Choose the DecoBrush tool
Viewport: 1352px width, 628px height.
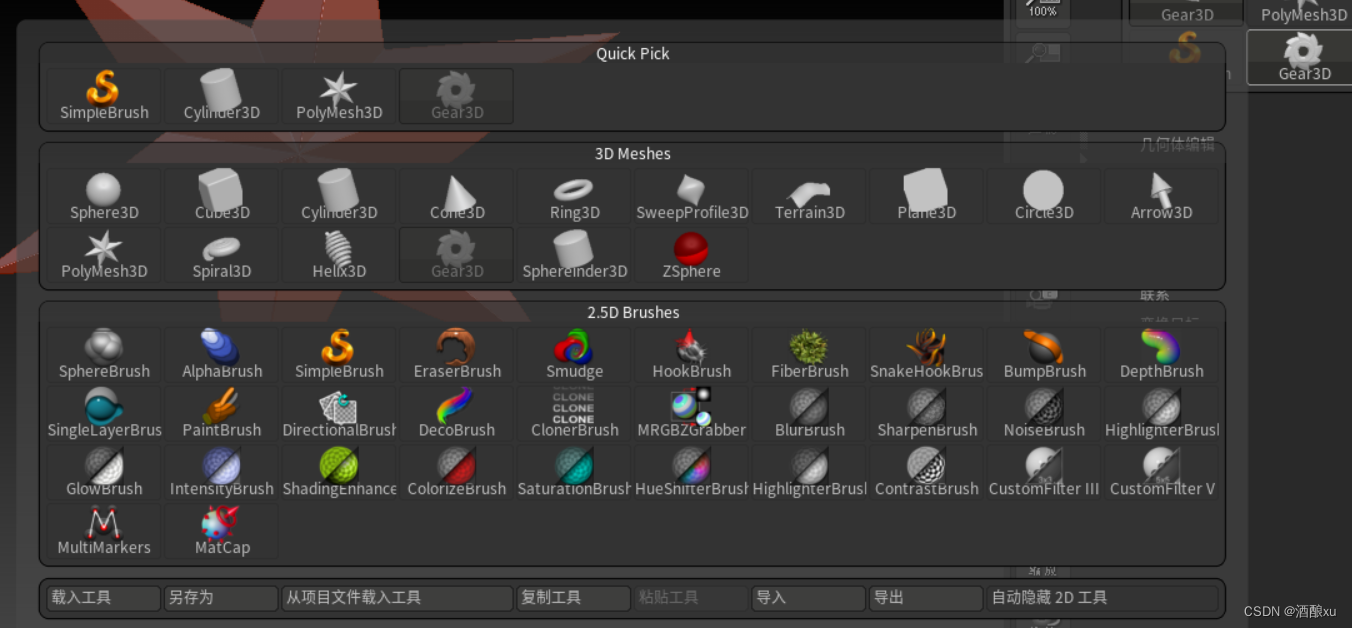[456, 415]
